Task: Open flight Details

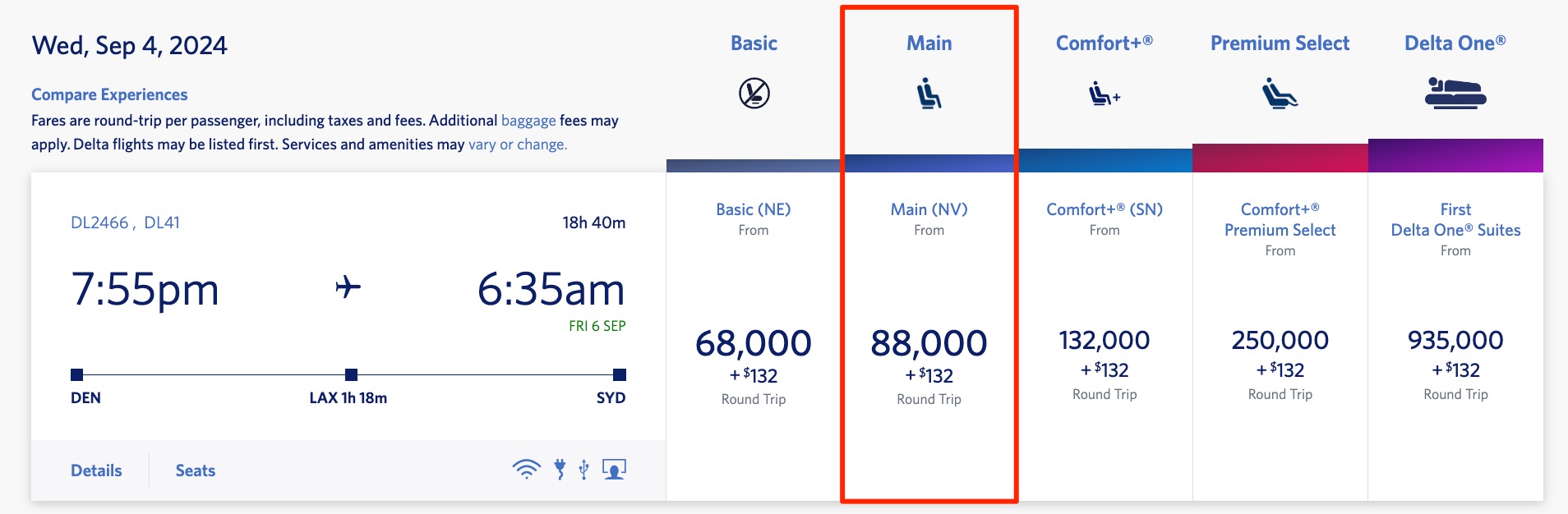Action: point(96,470)
